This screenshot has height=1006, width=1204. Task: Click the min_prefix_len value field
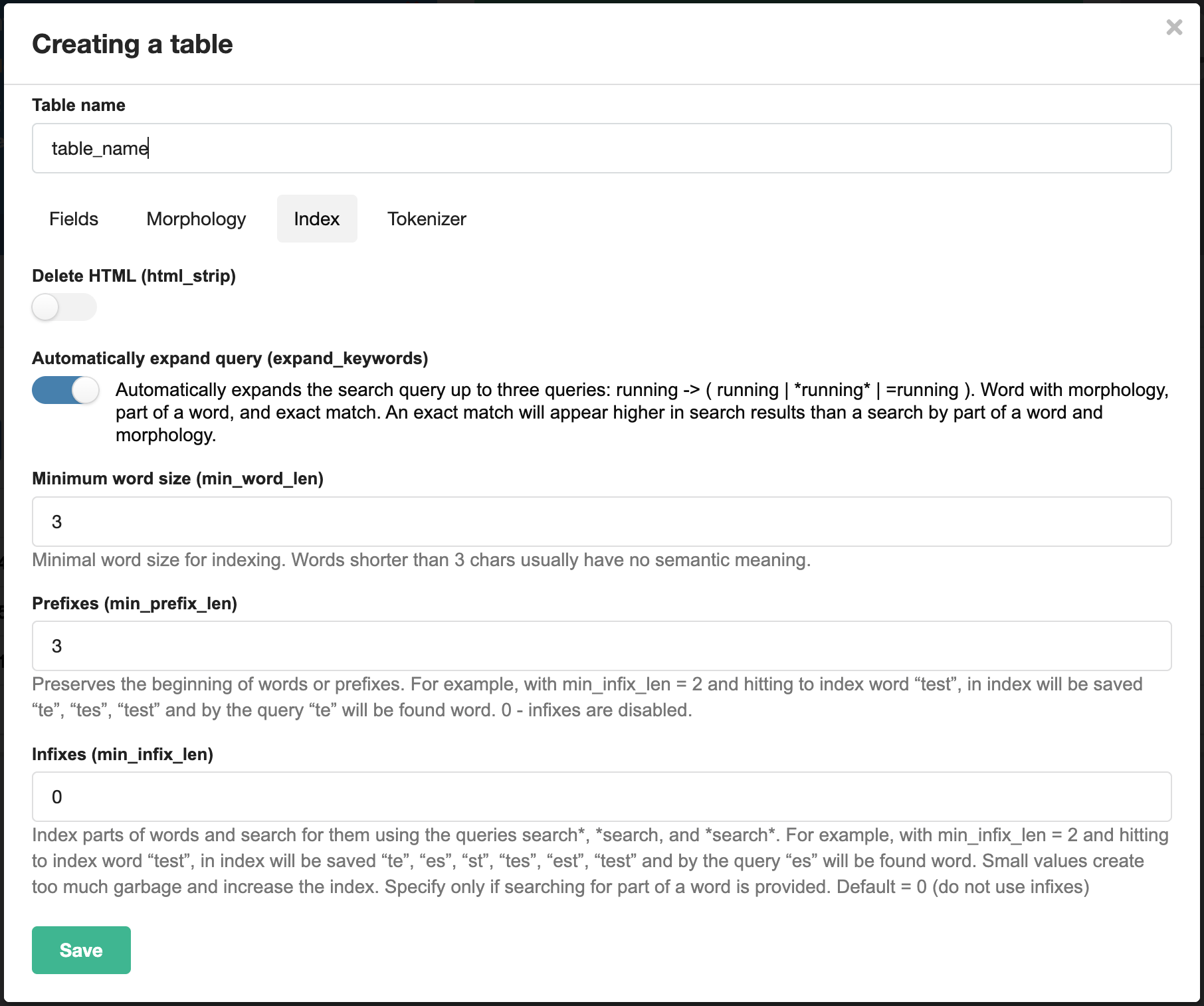coord(601,646)
